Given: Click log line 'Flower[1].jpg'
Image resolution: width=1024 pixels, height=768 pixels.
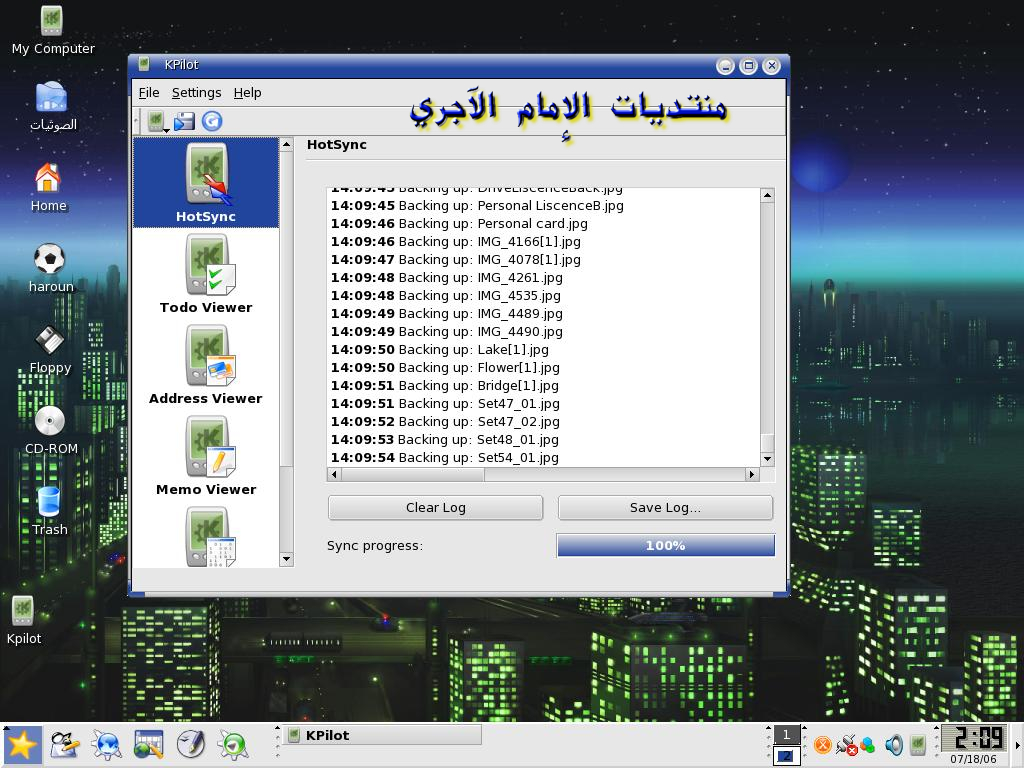Looking at the screenshot, I should (x=445, y=368).
